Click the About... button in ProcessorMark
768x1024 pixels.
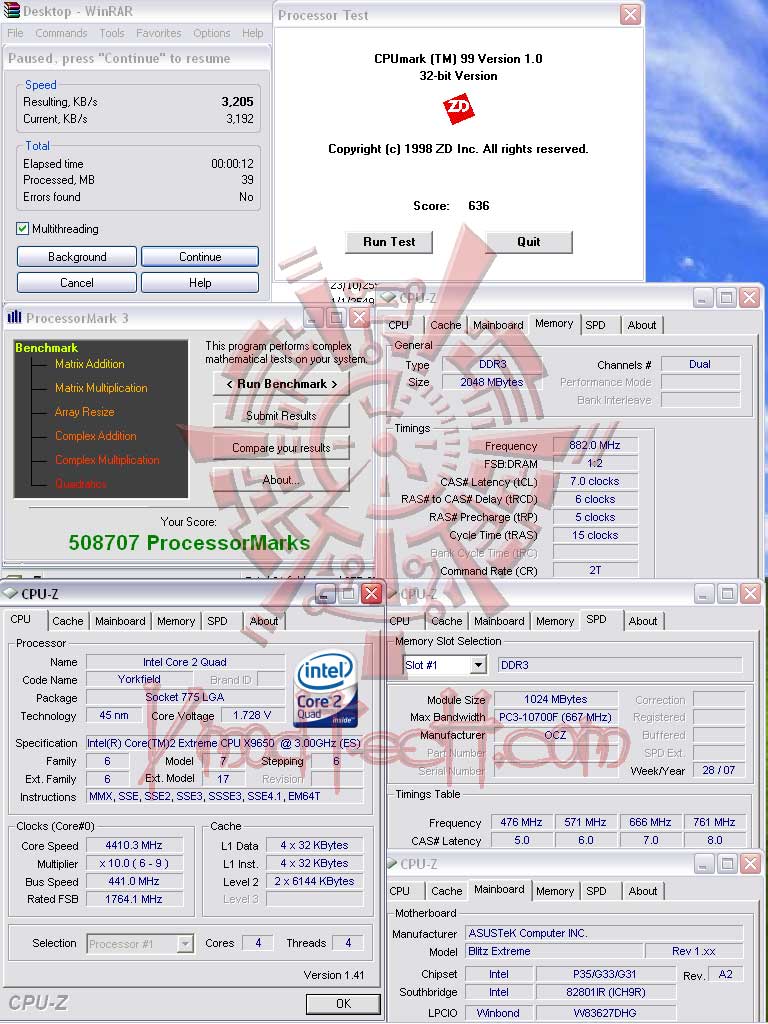[x=281, y=480]
